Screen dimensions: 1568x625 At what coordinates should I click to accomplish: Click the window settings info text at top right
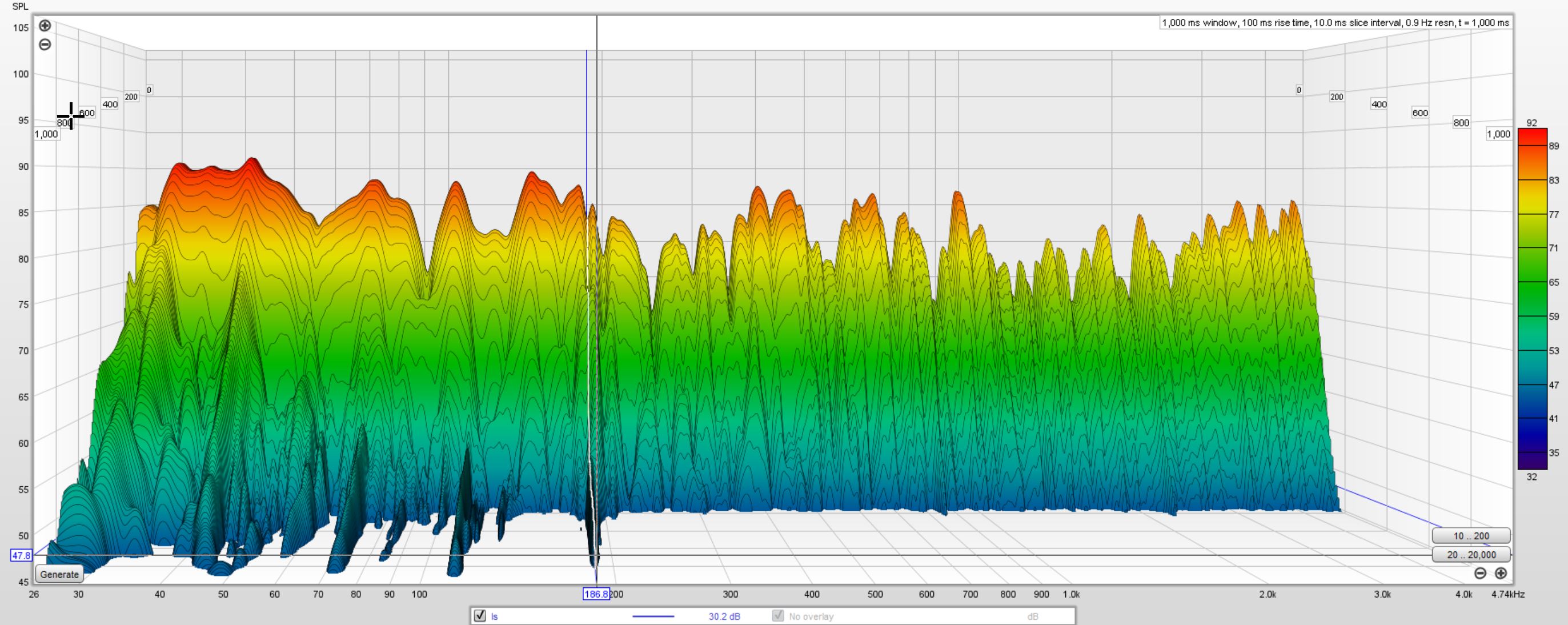point(1336,22)
